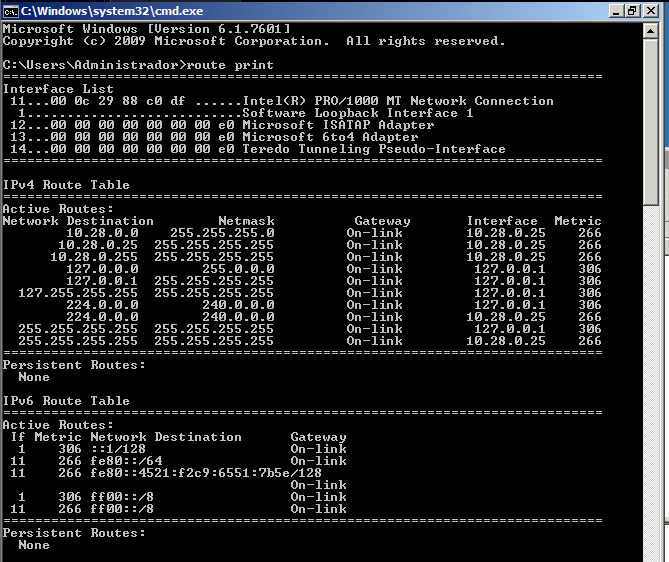Click the Microsoft Windows version line
Viewport: 669px width, 562px height.
point(146,29)
